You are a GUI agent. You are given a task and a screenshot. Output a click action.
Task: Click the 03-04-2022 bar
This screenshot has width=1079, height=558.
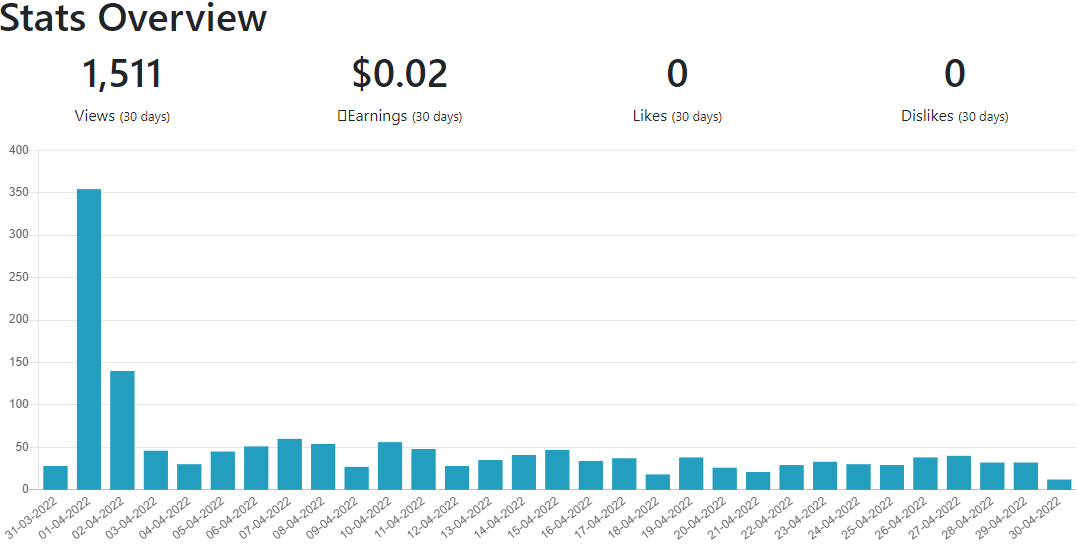tap(156, 470)
